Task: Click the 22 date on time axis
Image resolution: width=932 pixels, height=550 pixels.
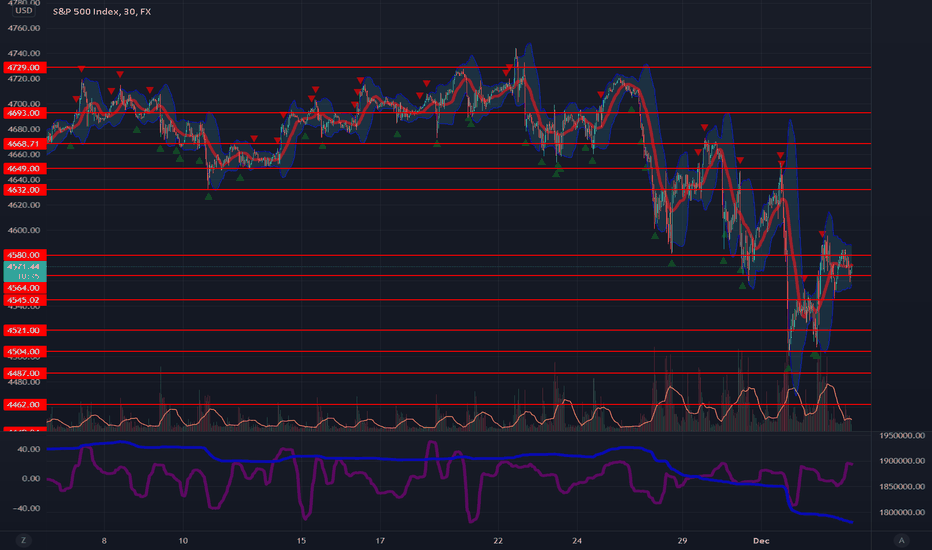Action: tap(498, 540)
